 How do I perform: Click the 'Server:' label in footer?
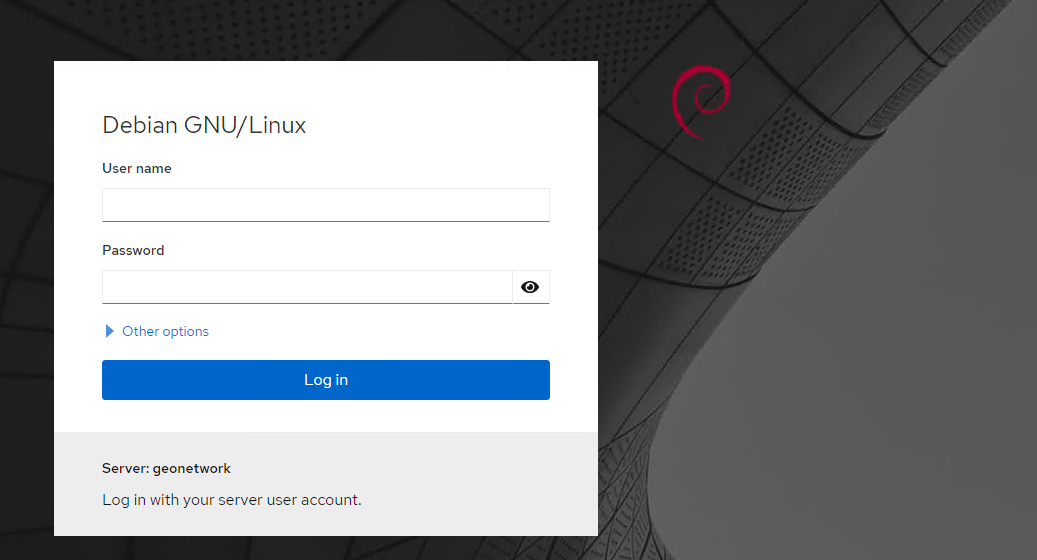tap(125, 468)
